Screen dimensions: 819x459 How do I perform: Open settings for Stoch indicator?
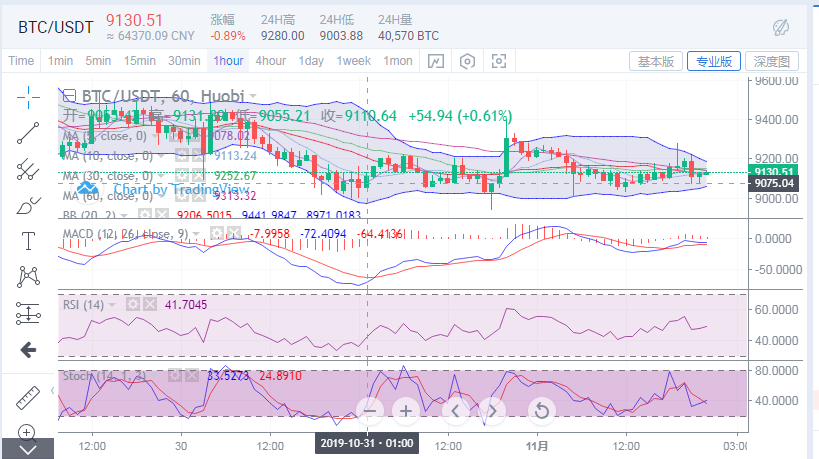point(175,375)
